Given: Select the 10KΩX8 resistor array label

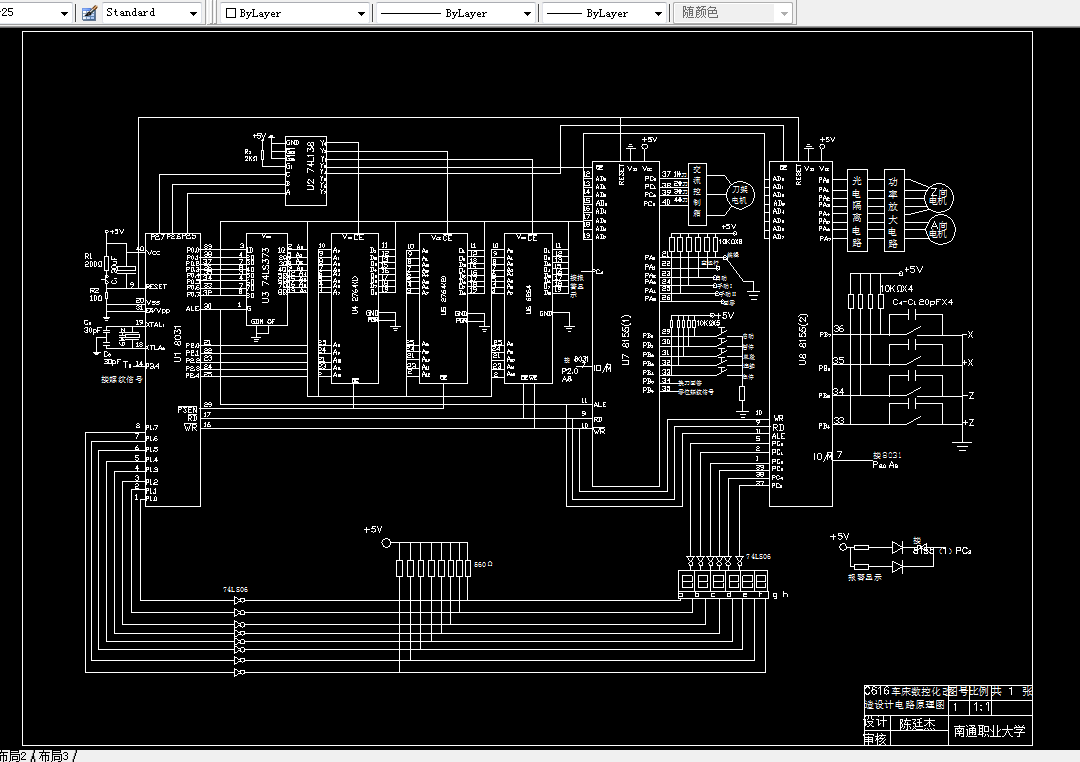Looking at the screenshot, I should (x=730, y=242).
